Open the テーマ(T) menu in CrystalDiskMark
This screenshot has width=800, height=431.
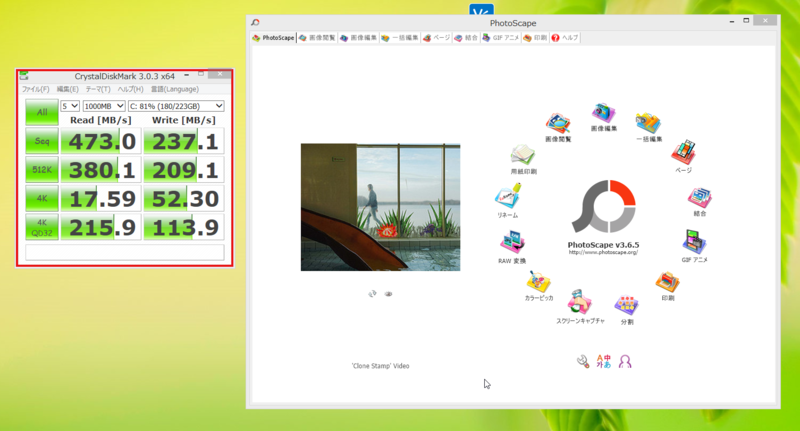pos(98,89)
